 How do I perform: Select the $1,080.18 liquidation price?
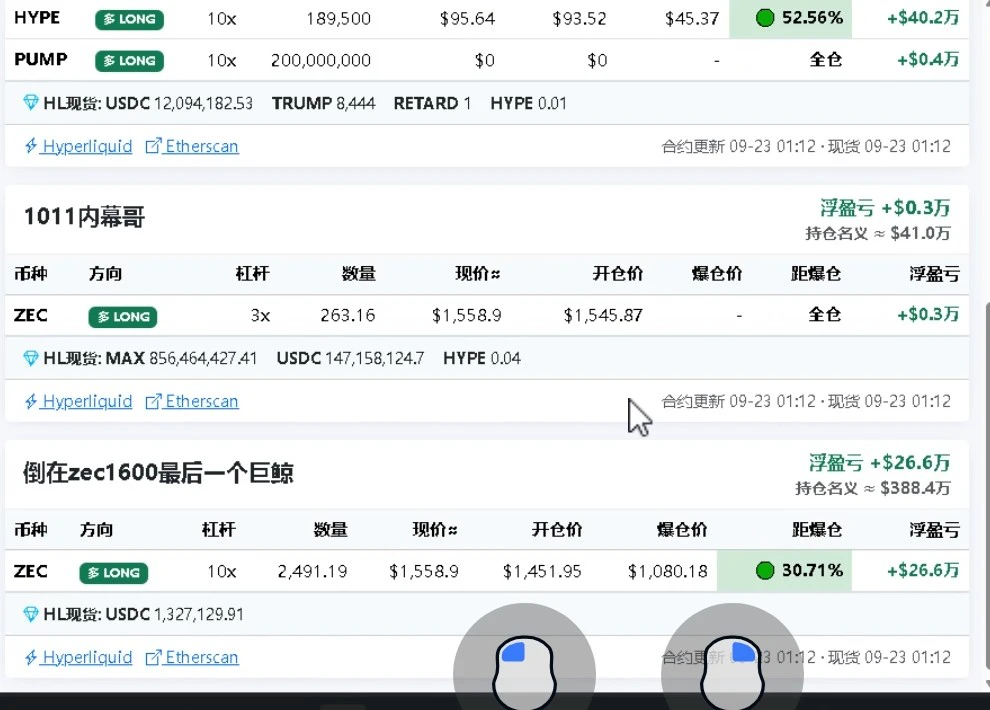[668, 572]
